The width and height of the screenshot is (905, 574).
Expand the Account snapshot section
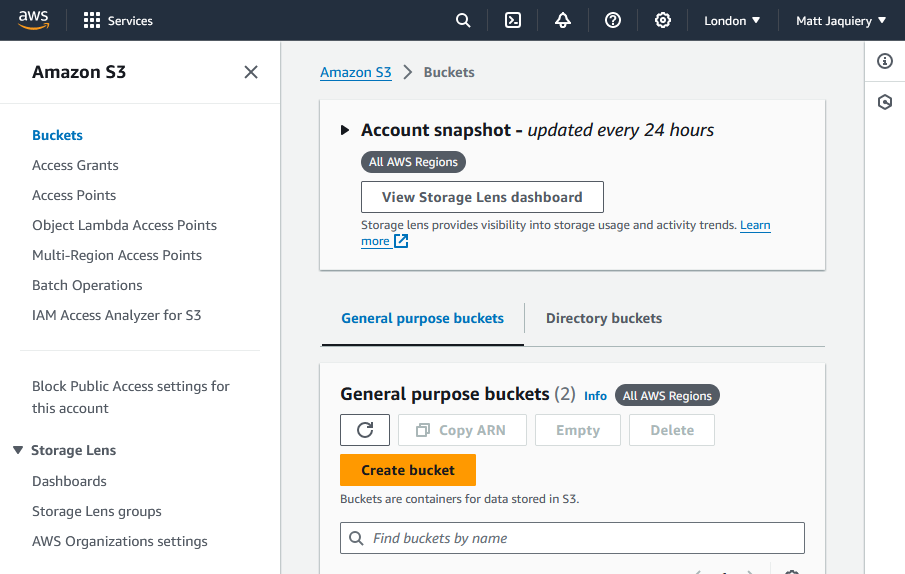tap(345, 130)
